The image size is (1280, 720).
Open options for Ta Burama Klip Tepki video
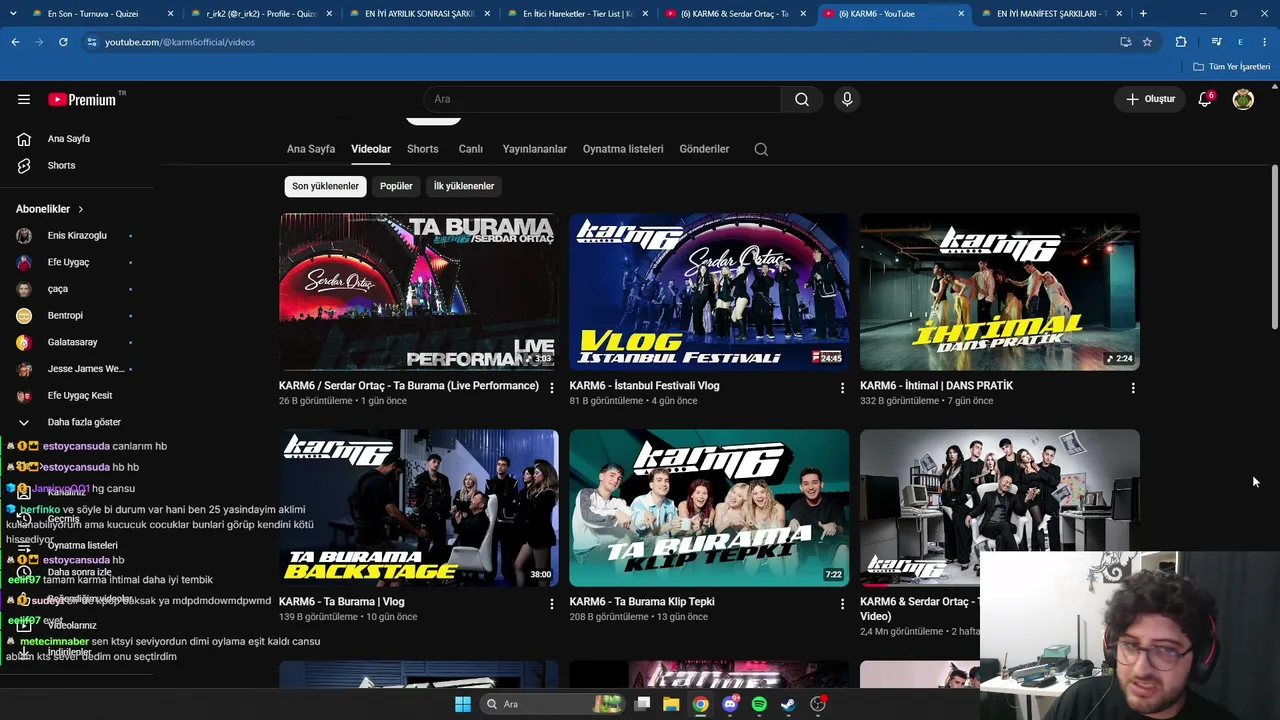point(842,604)
